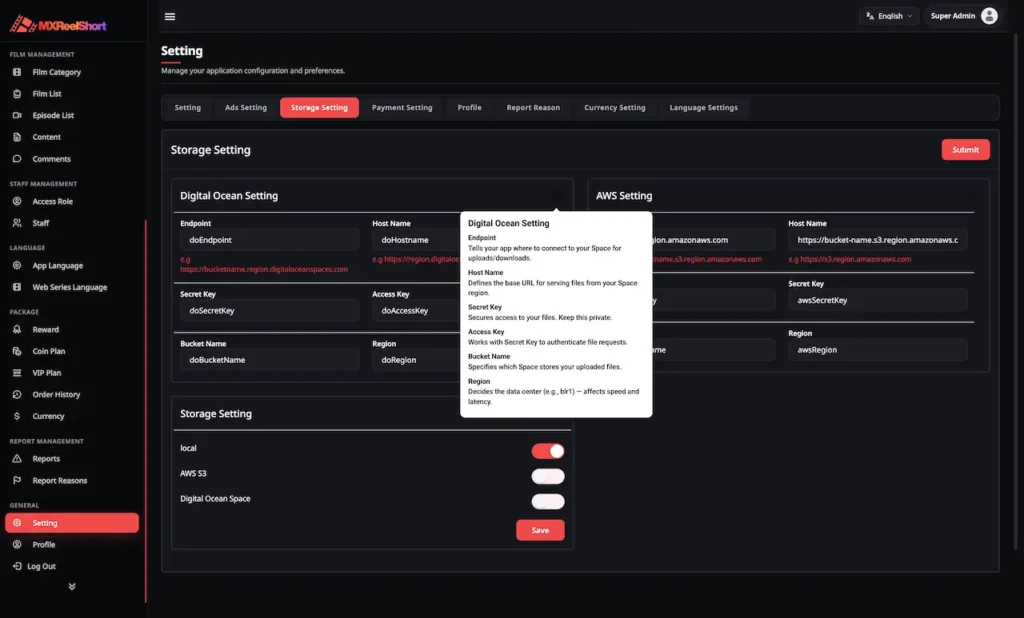Click the sidebar red scrollbar
Viewport: 1024px width, 618px height.
(146, 412)
